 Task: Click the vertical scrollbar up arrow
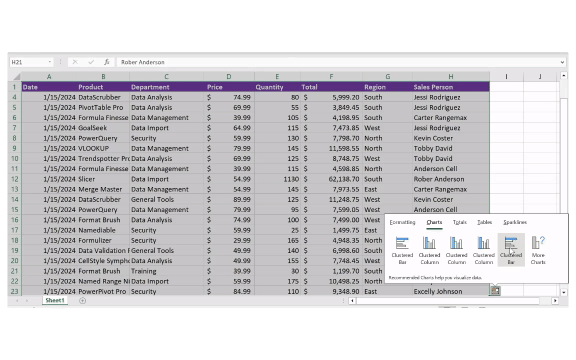point(564,76)
